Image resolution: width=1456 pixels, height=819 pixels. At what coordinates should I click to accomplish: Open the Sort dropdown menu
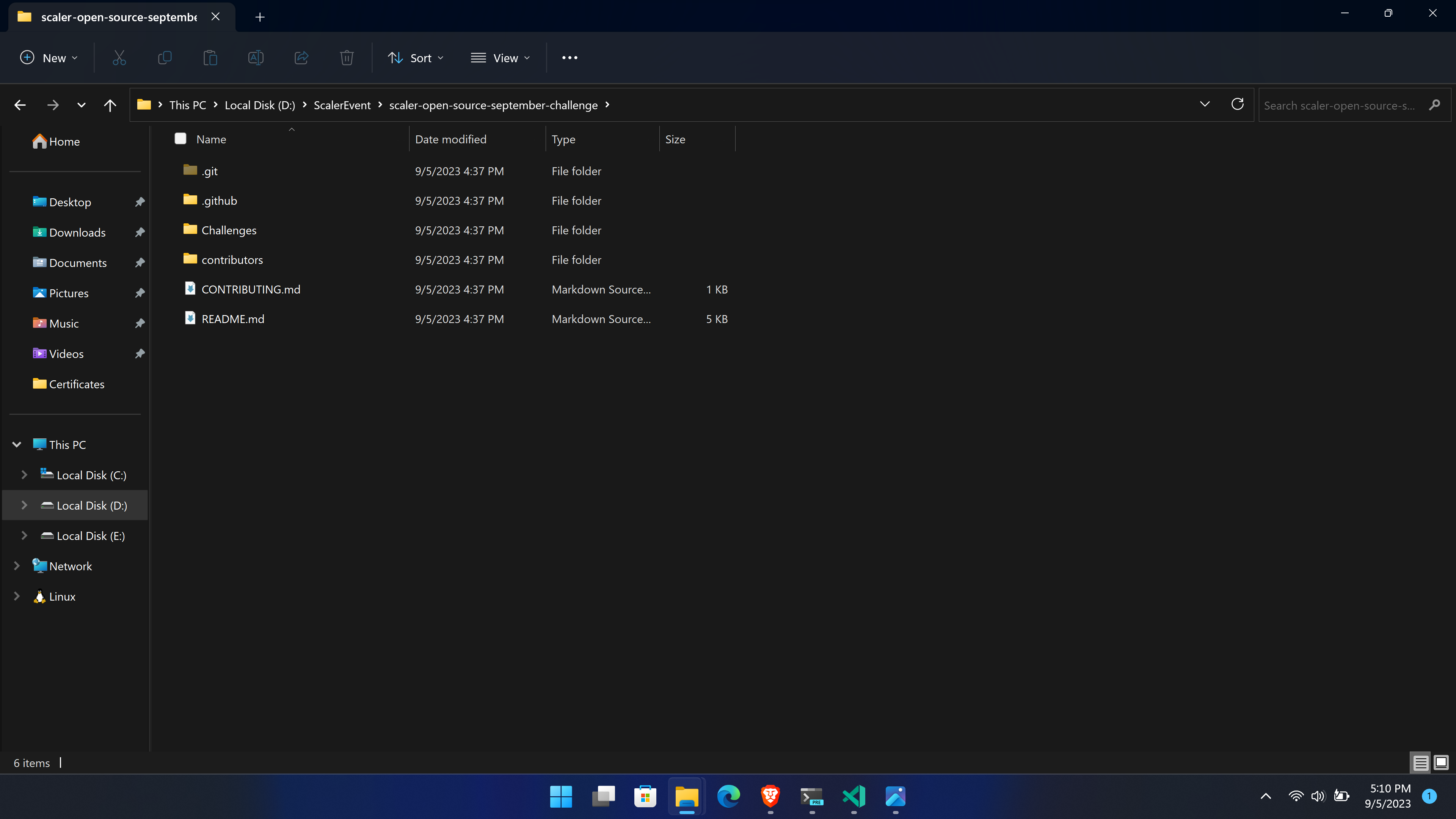416,58
